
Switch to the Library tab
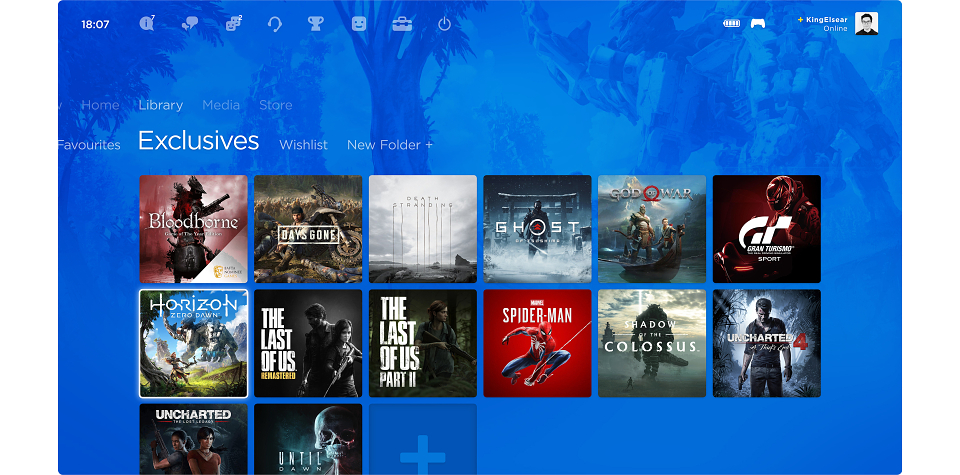[x=160, y=105]
